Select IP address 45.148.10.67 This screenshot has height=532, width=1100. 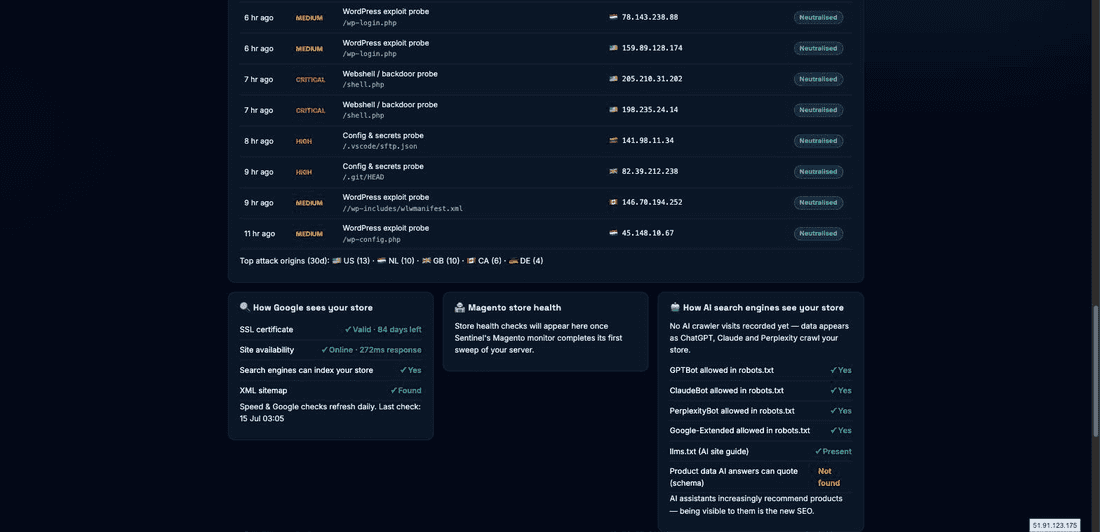coord(648,233)
